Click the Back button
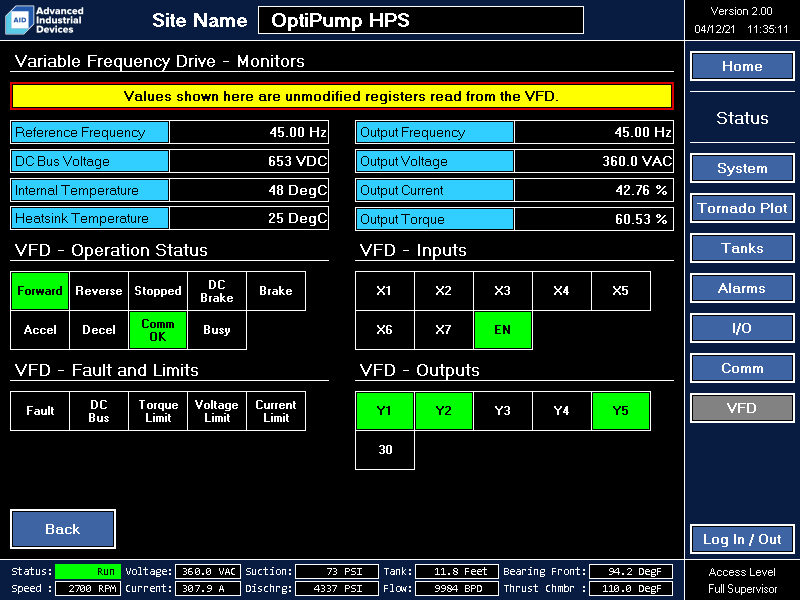The image size is (800, 600). [x=63, y=529]
